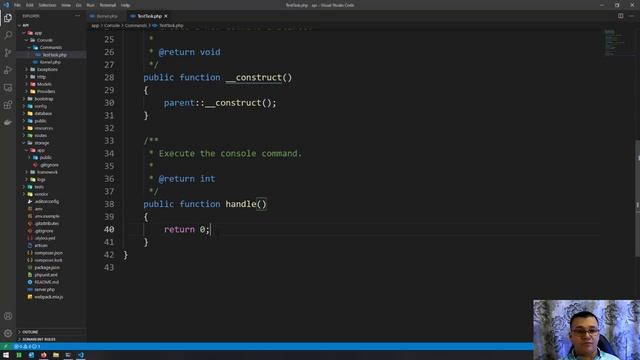
Task: Open the Accounts menu icon
Action: click(x=8, y=316)
